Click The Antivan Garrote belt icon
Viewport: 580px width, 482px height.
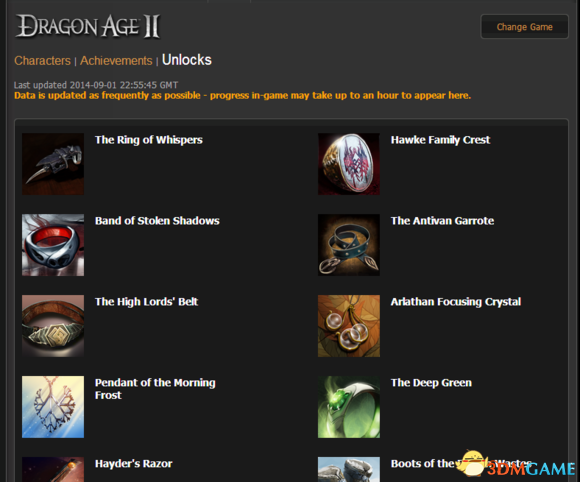coord(349,245)
